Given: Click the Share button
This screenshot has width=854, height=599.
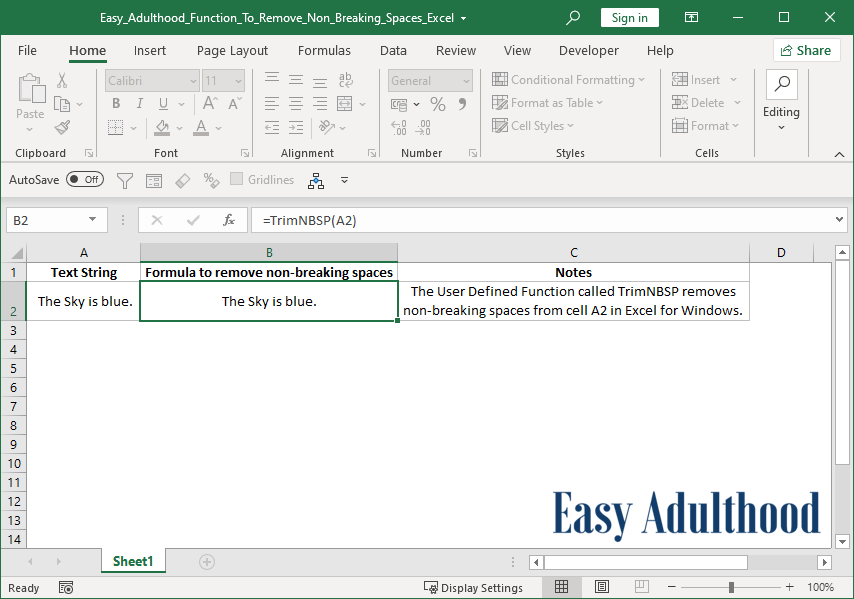Looking at the screenshot, I should click(x=806, y=51).
